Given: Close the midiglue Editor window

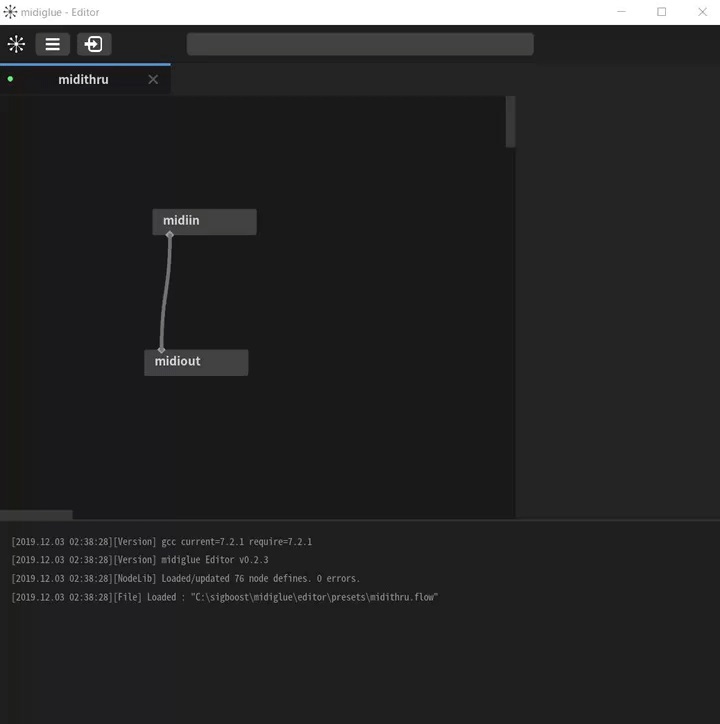Looking at the screenshot, I should point(702,12).
